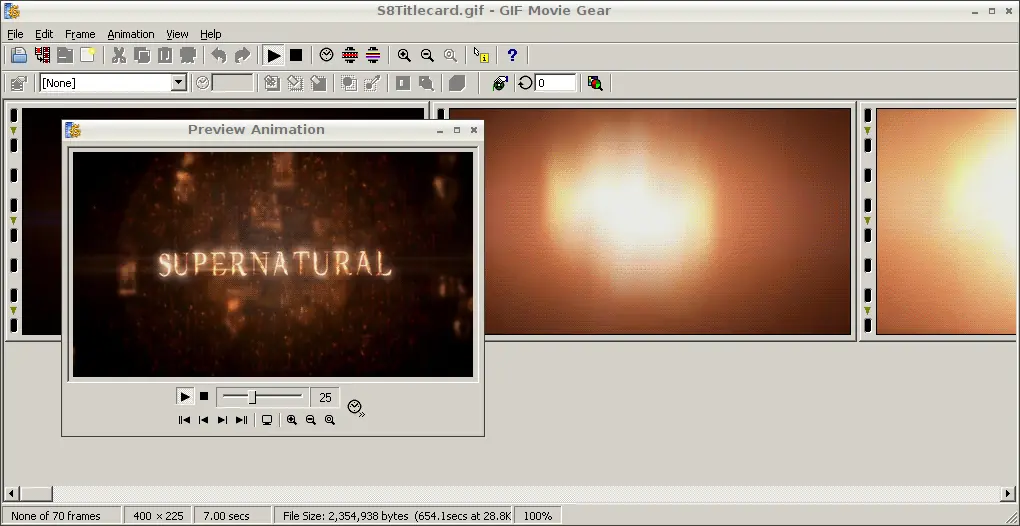Screen dimensions: 1020x526
Task: Click the Stop button in the main toolbar
Action: click(x=296, y=55)
